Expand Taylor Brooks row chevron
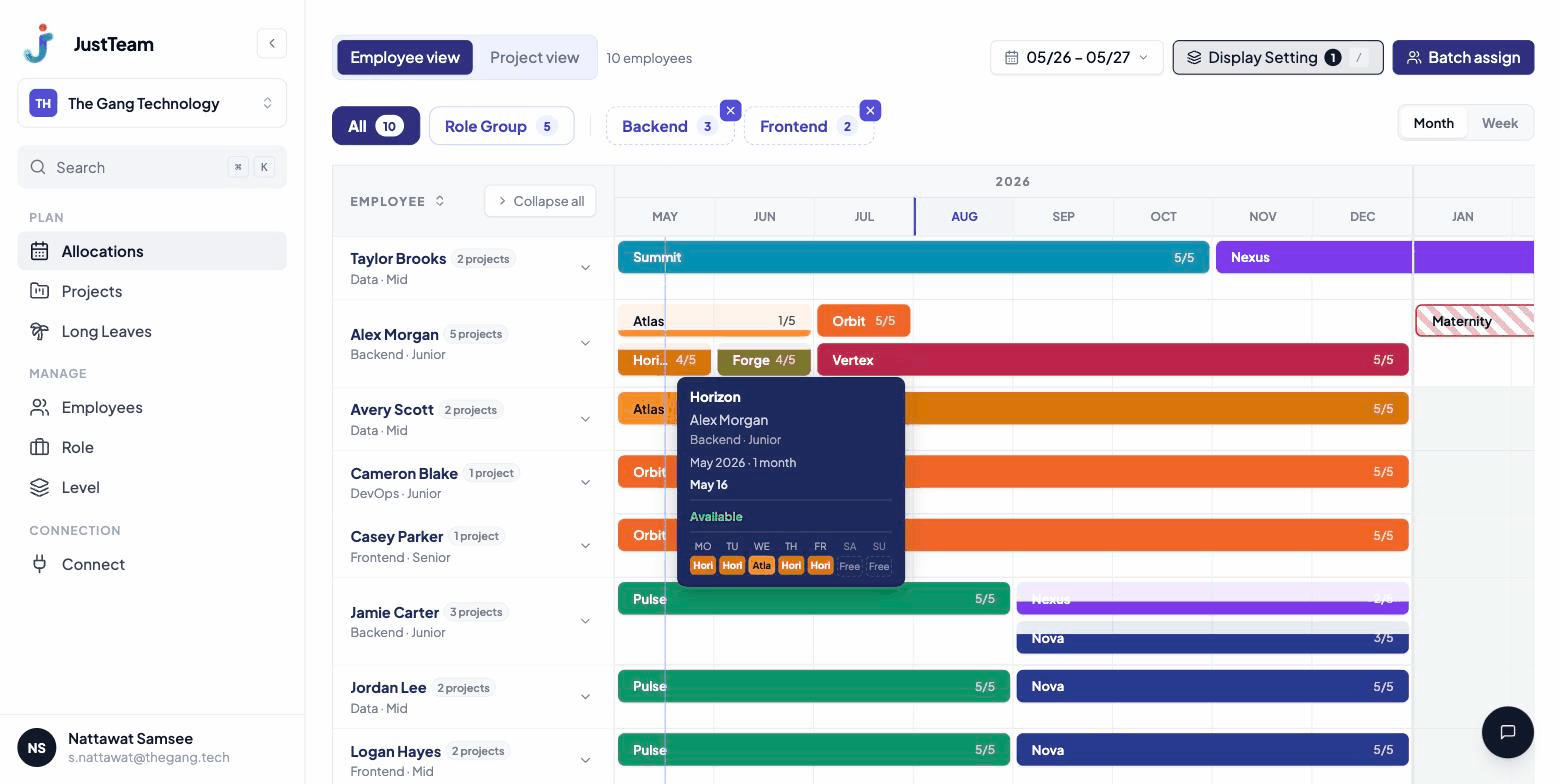The image size is (1560, 784). click(x=585, y=268)
